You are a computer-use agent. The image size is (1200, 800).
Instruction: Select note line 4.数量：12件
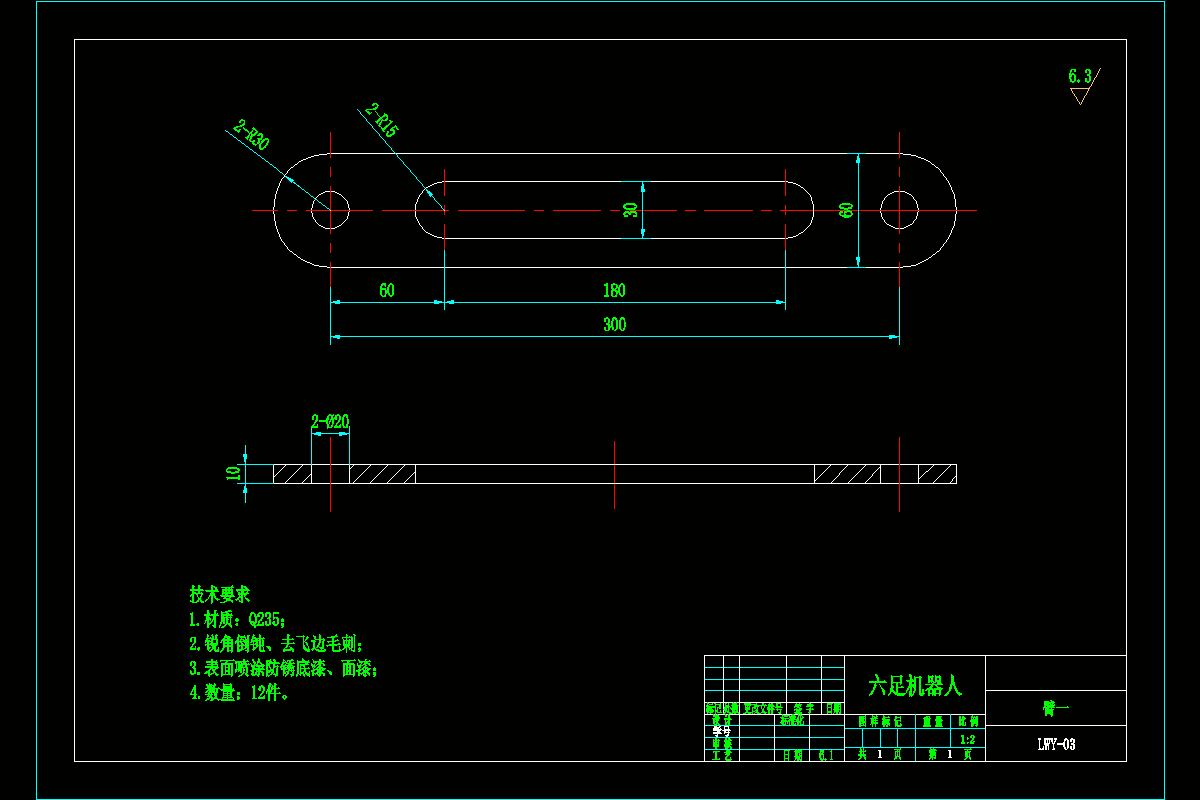click(x=240, y=693)
